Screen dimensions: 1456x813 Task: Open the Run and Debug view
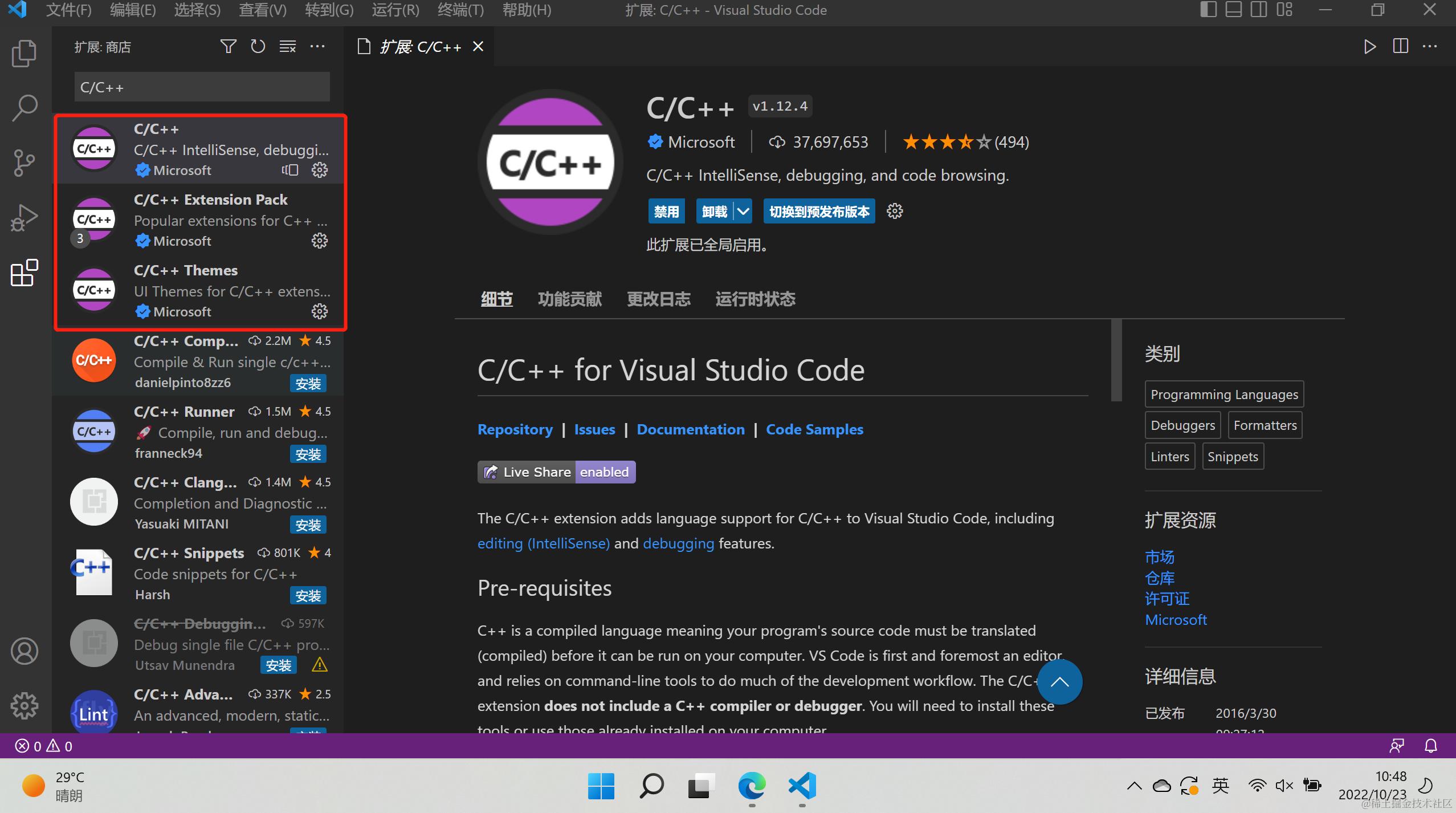pos(24,218)
